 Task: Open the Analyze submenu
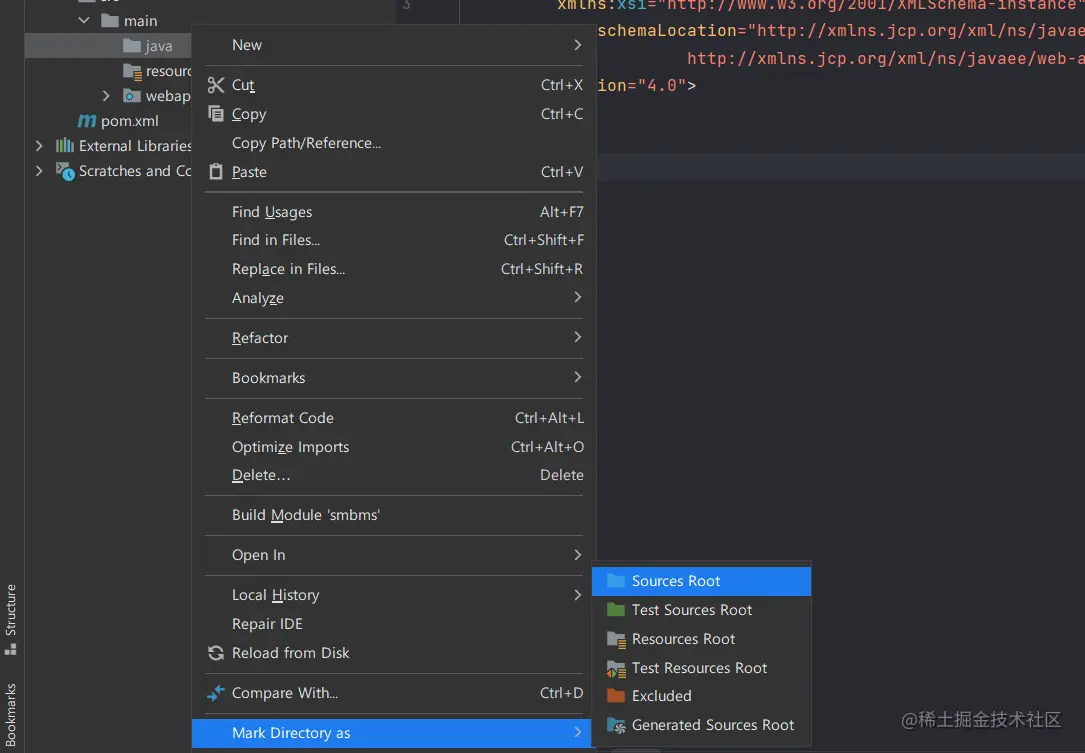394,298
